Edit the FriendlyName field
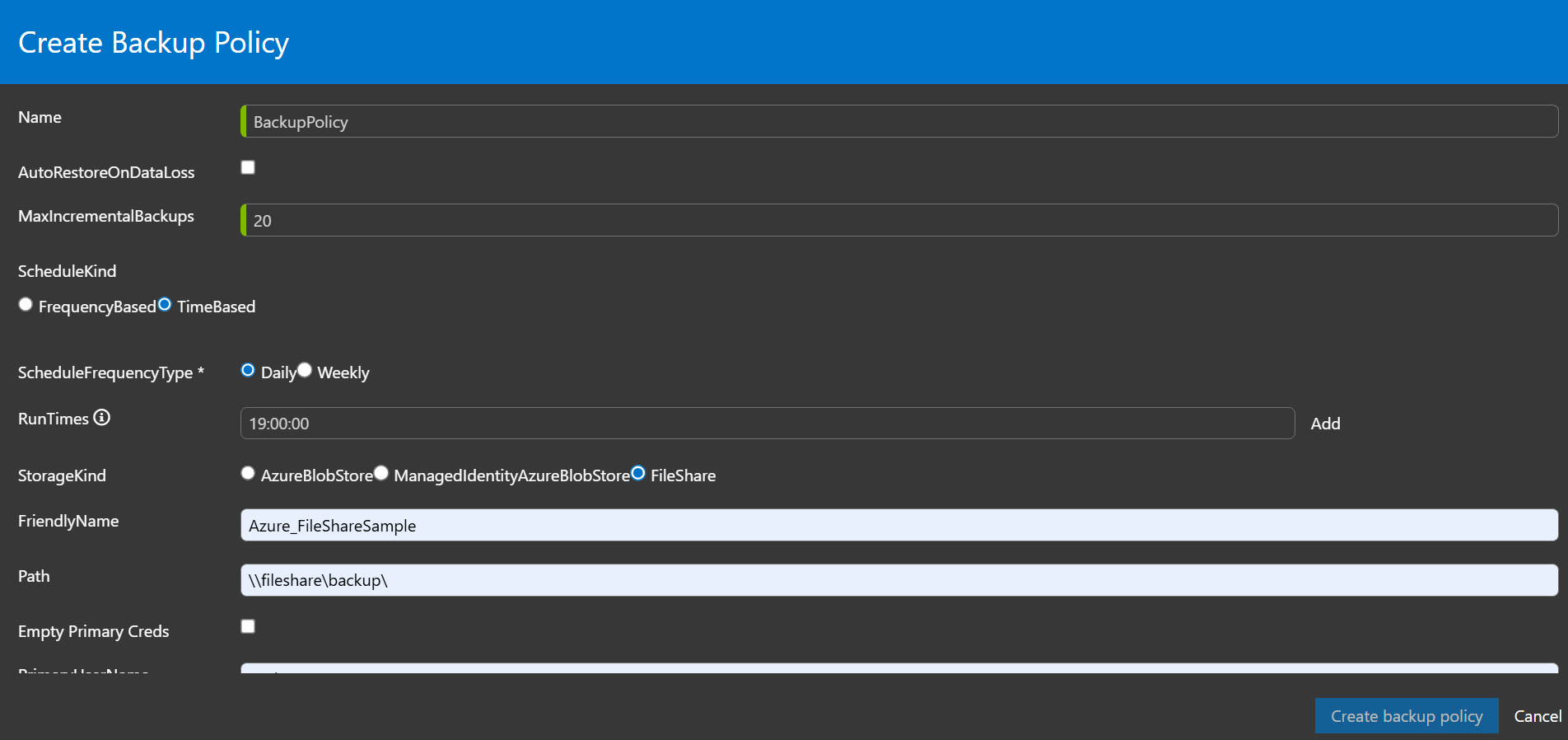The width and height of the screenshot is (1568, 740). (899, 526)
